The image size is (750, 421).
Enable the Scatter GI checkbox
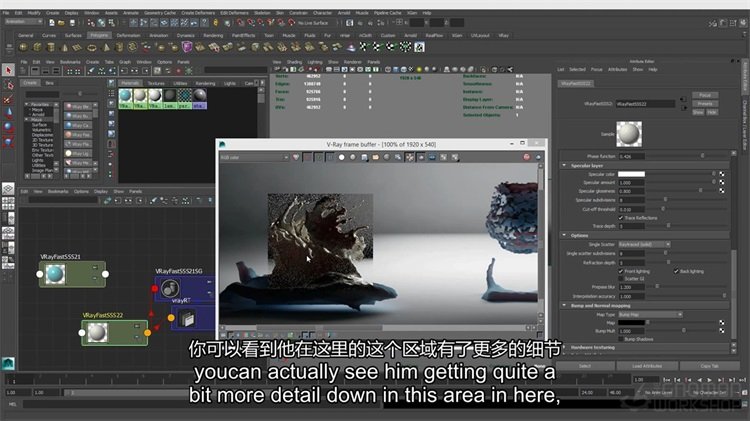click(621, 278)
